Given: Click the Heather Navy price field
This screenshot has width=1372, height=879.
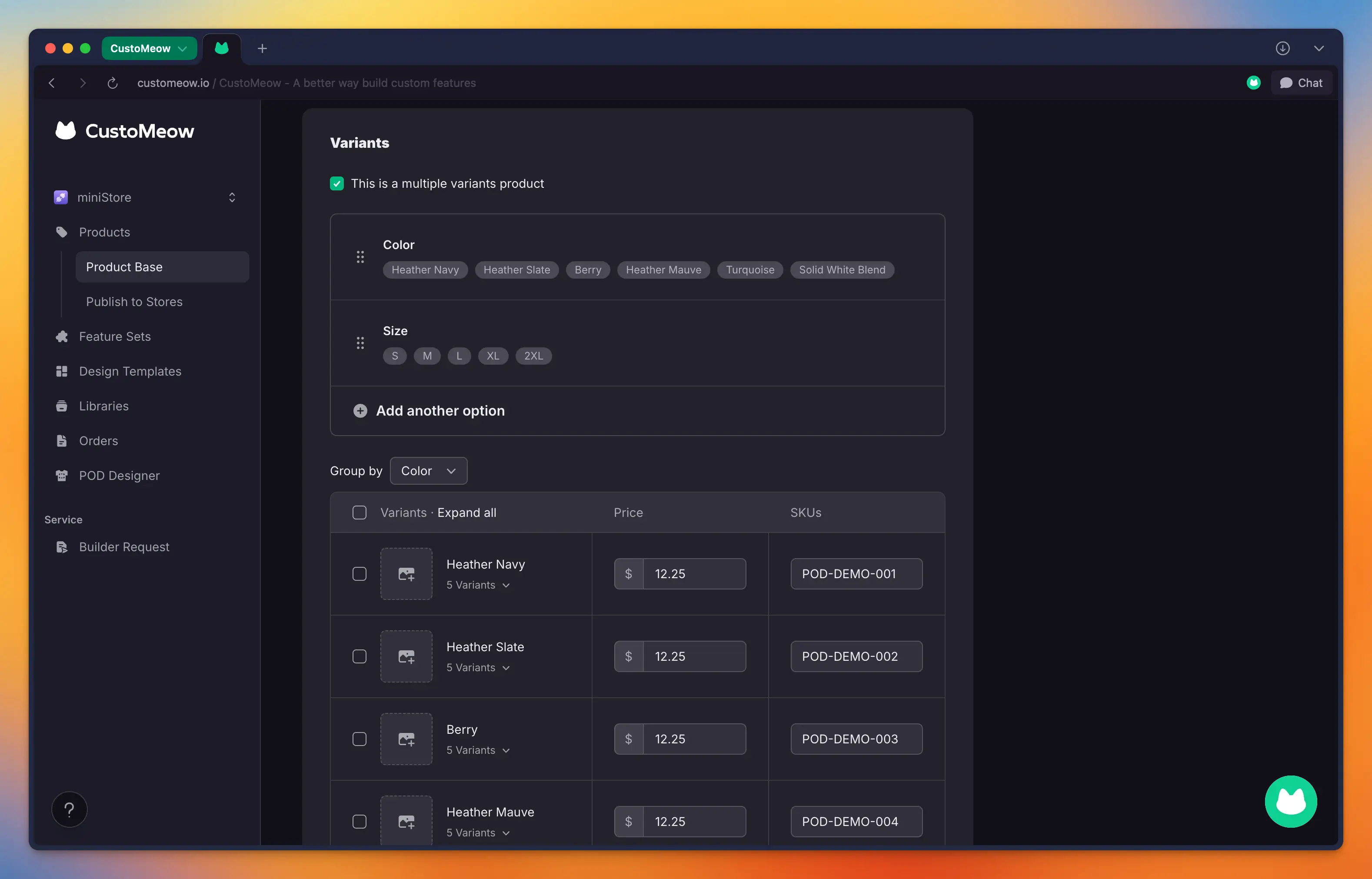Looking at the screenshot, I should point(694,574).
